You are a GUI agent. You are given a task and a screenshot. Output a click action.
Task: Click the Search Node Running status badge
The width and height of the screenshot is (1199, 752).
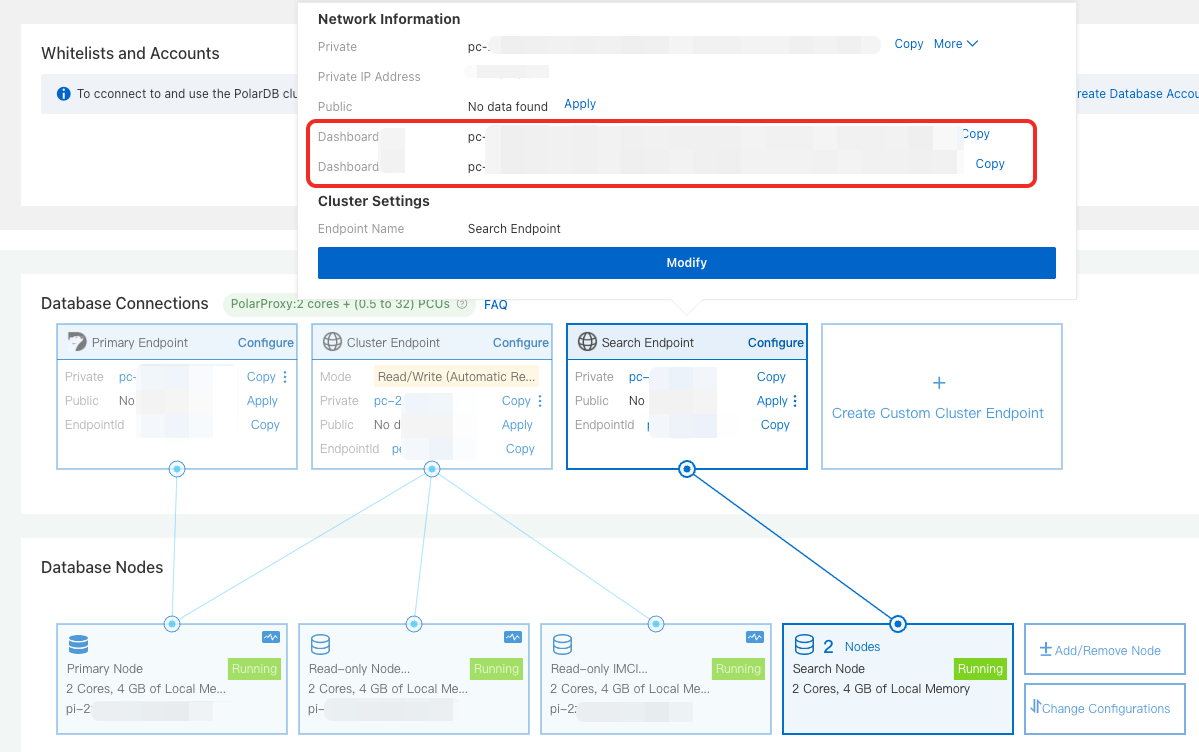pyautogui.click(x=980, y=669)
